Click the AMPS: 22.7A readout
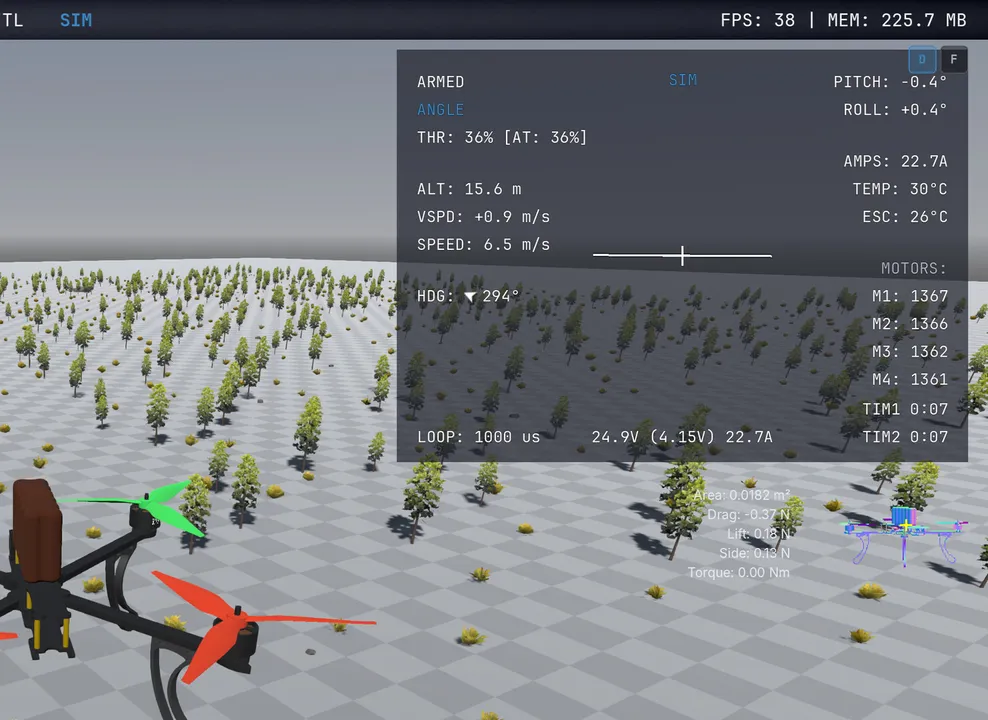The width and height of the screenshot is (988, 720). [895, 161]
